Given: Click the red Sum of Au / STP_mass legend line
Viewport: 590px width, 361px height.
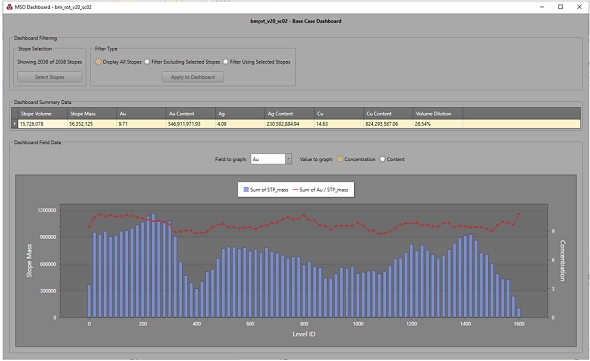Looking at the screenshot, I should coord(296,190).
